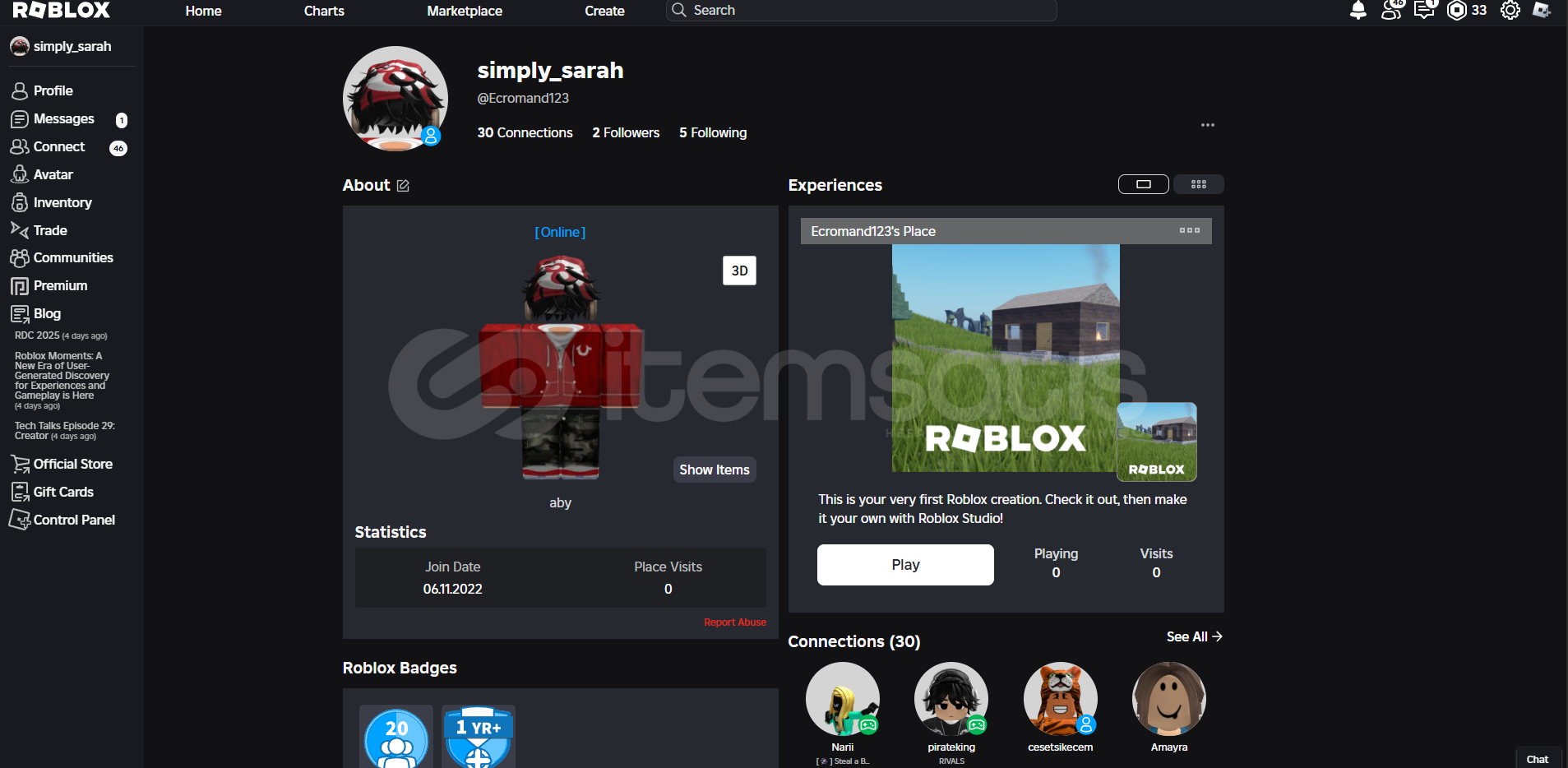
Task: Open the connections icon in the top bar
Action: (x=1392, y=10)
